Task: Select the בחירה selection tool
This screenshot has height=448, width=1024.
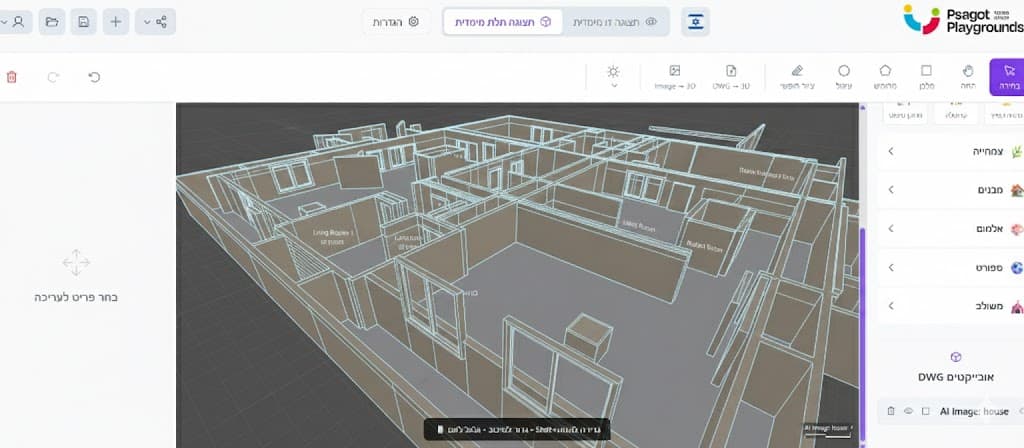Action: tap(1008, 77)
